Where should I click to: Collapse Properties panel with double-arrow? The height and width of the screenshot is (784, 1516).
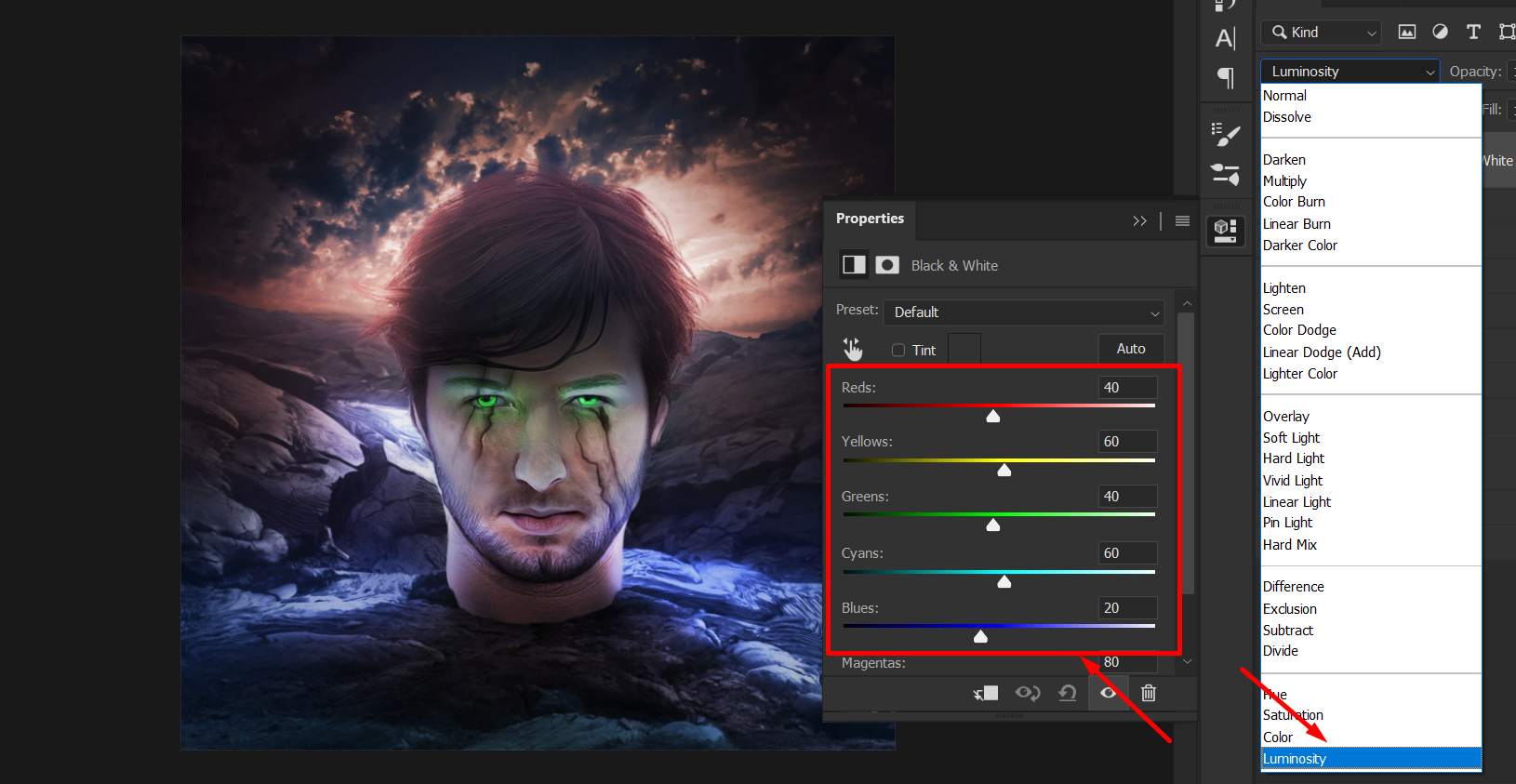pos(1139,221)
